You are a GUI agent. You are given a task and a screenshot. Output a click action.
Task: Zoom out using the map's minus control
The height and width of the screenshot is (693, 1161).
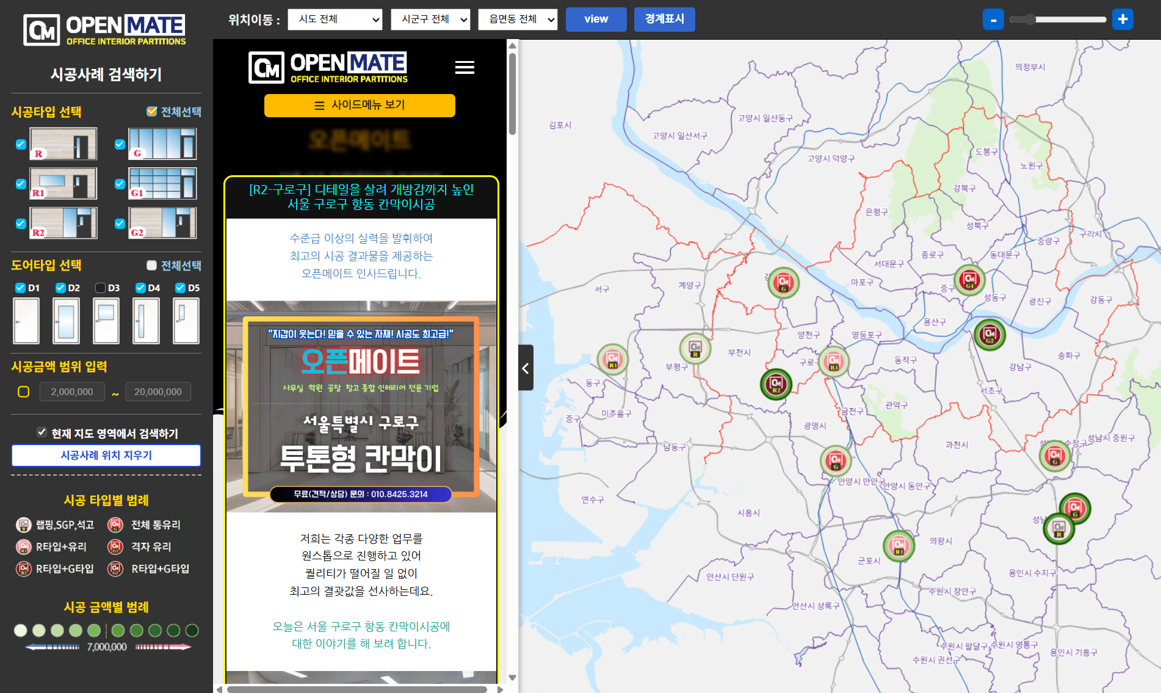tap(992, 19)
